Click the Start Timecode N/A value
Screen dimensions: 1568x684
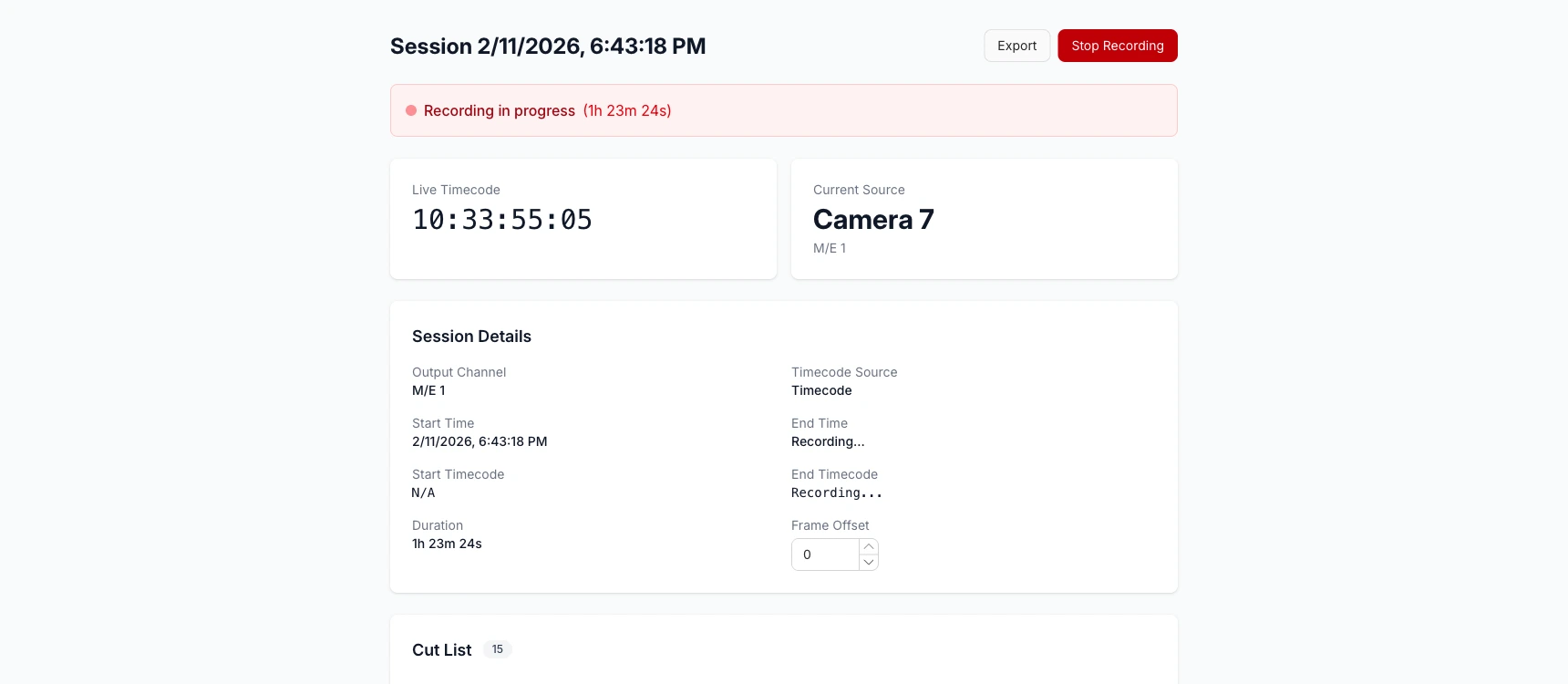tap(423, 492)
